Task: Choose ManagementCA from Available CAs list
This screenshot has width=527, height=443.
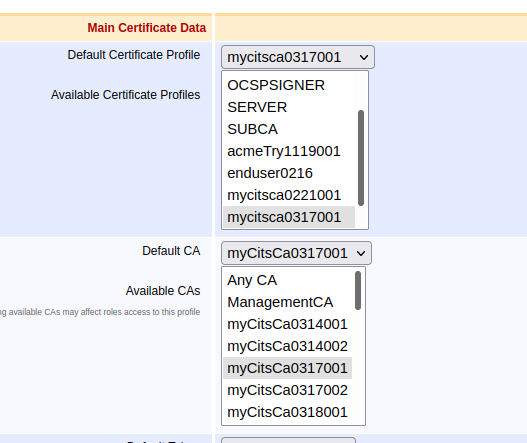Action: (x=288, y=303)
